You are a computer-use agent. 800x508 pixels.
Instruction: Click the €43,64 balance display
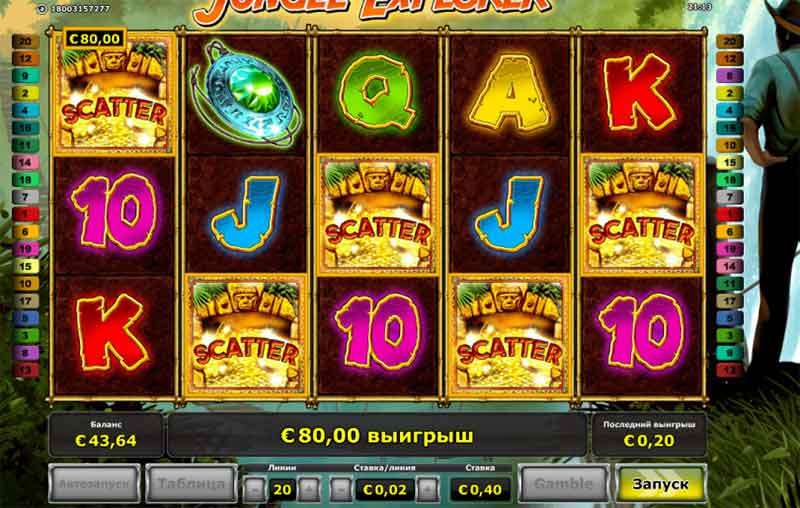(106, 435)
